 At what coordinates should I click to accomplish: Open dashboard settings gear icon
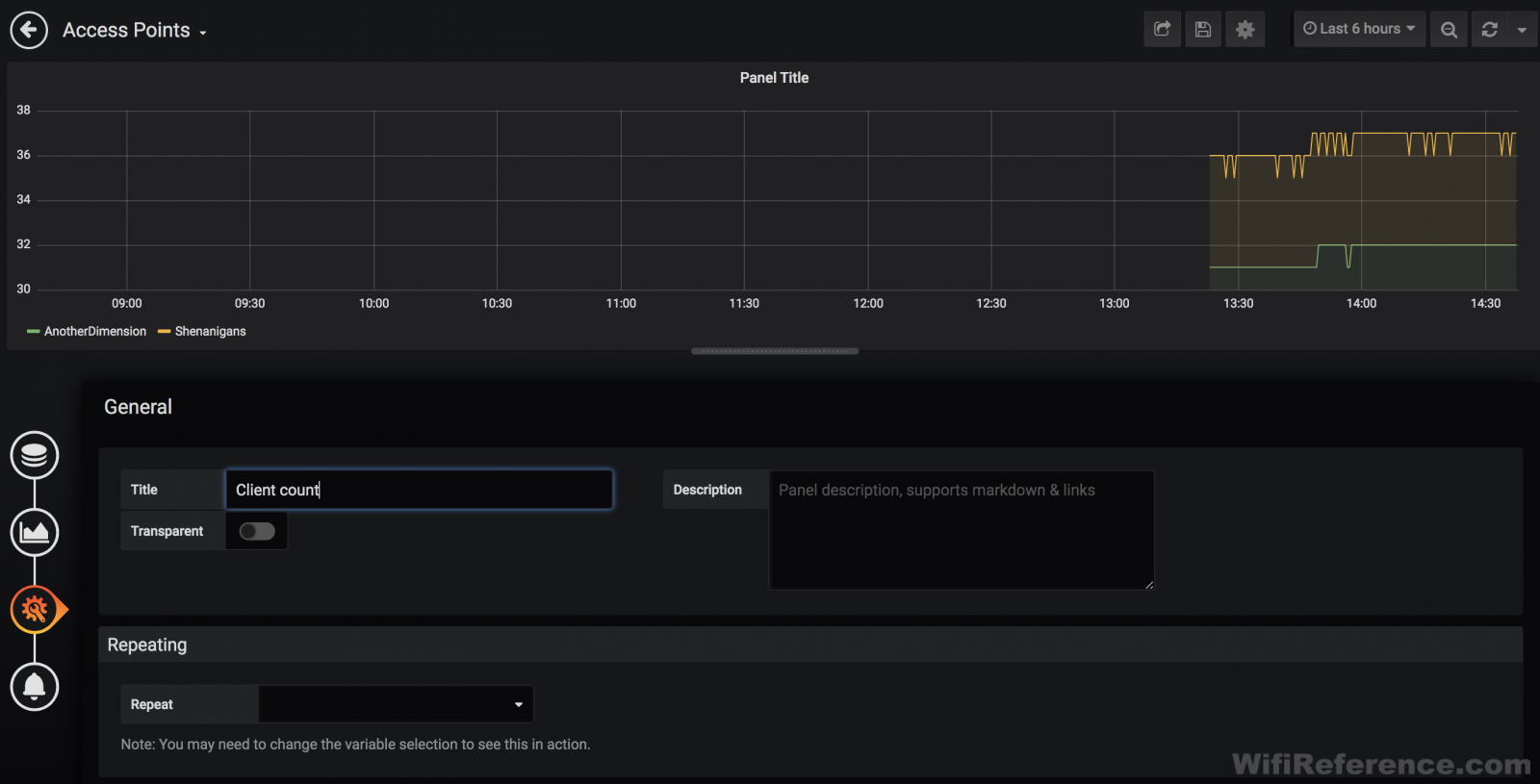tap(1245, 29)
